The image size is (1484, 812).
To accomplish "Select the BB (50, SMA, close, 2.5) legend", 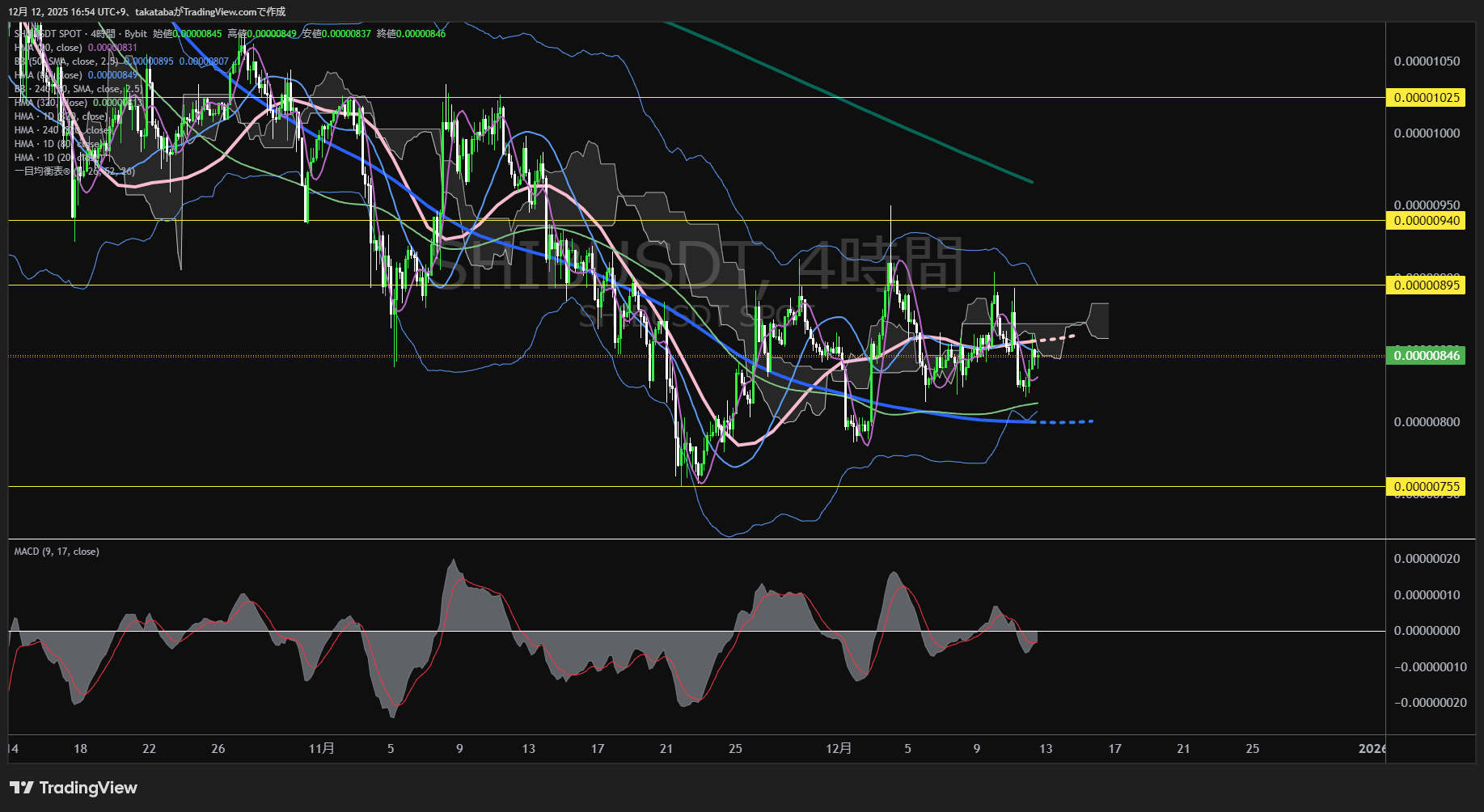I will coord(66,61).
